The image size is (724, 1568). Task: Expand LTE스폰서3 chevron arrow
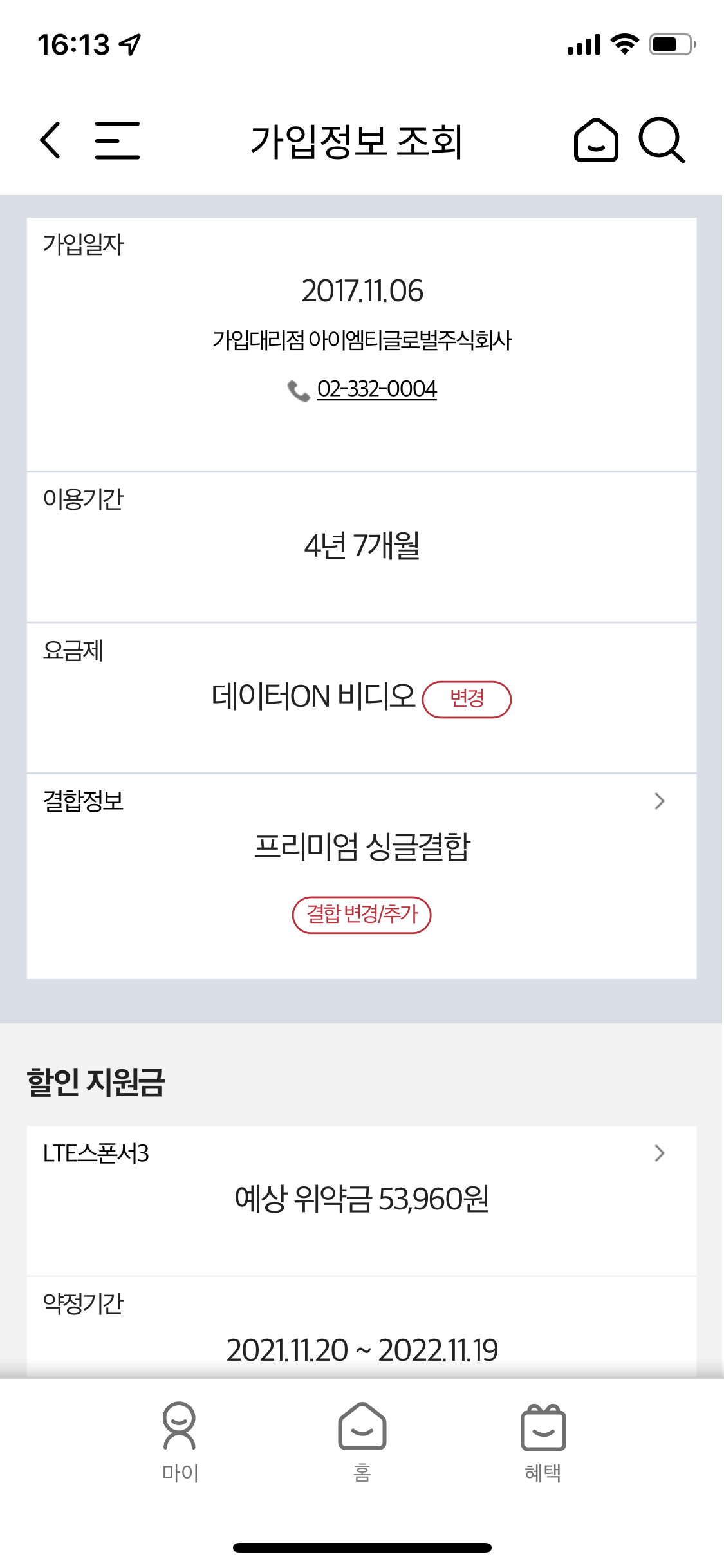[659, 1153]
